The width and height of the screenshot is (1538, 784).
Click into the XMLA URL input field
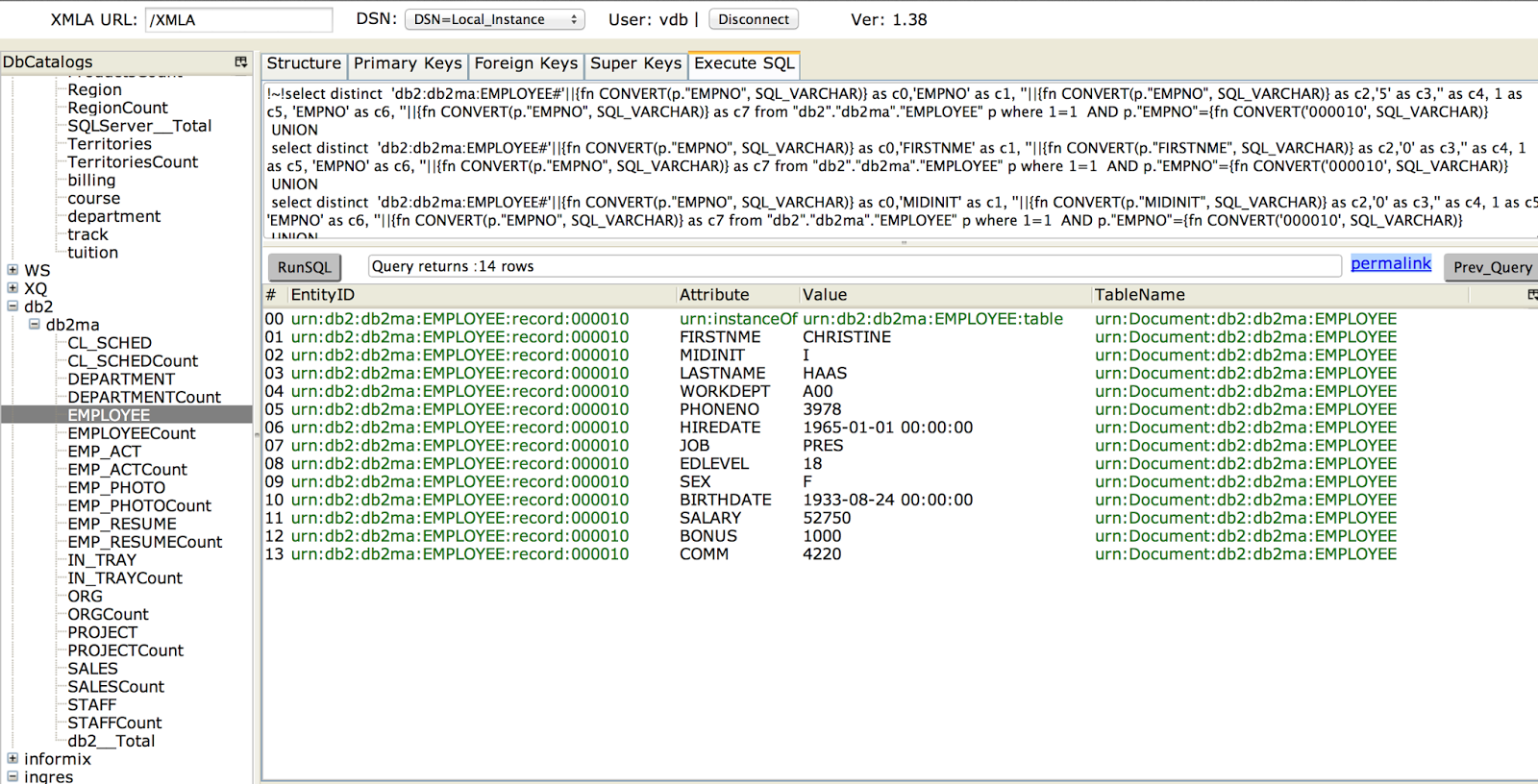pyautogui.click(x=238, y=19)
